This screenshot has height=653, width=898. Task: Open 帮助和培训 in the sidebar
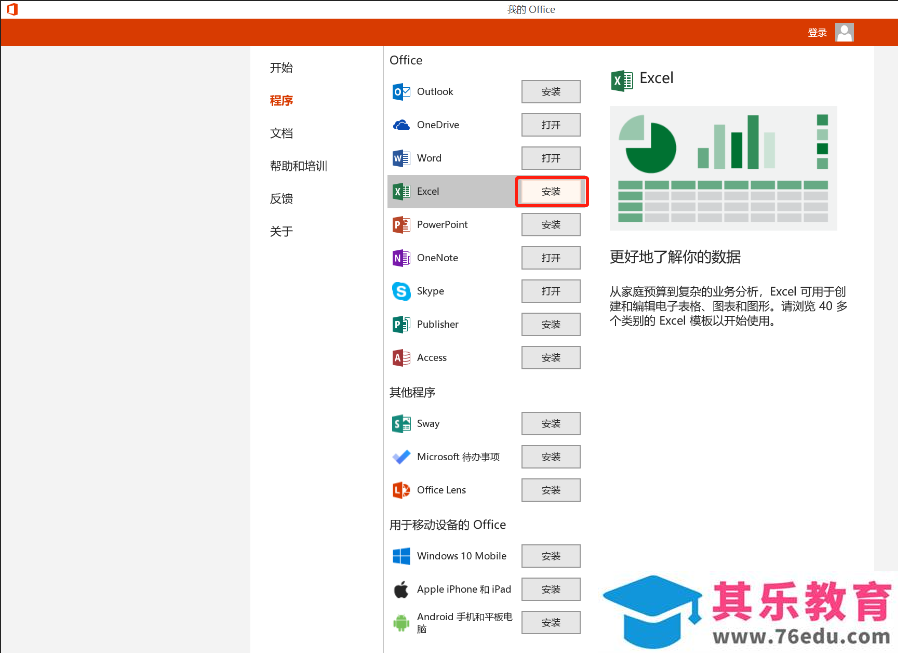(x=298, y=166)
